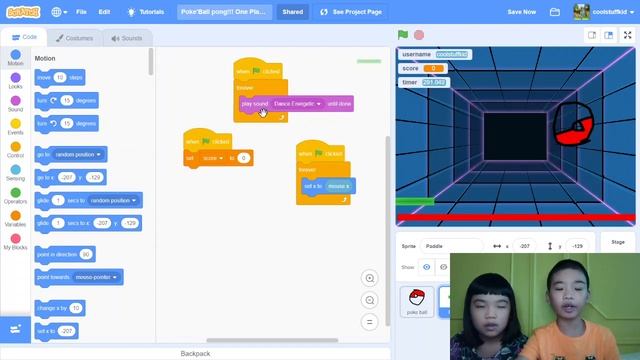Click the Shared button
This screenshot has width=640, height=360.
[x=293, y=12]
